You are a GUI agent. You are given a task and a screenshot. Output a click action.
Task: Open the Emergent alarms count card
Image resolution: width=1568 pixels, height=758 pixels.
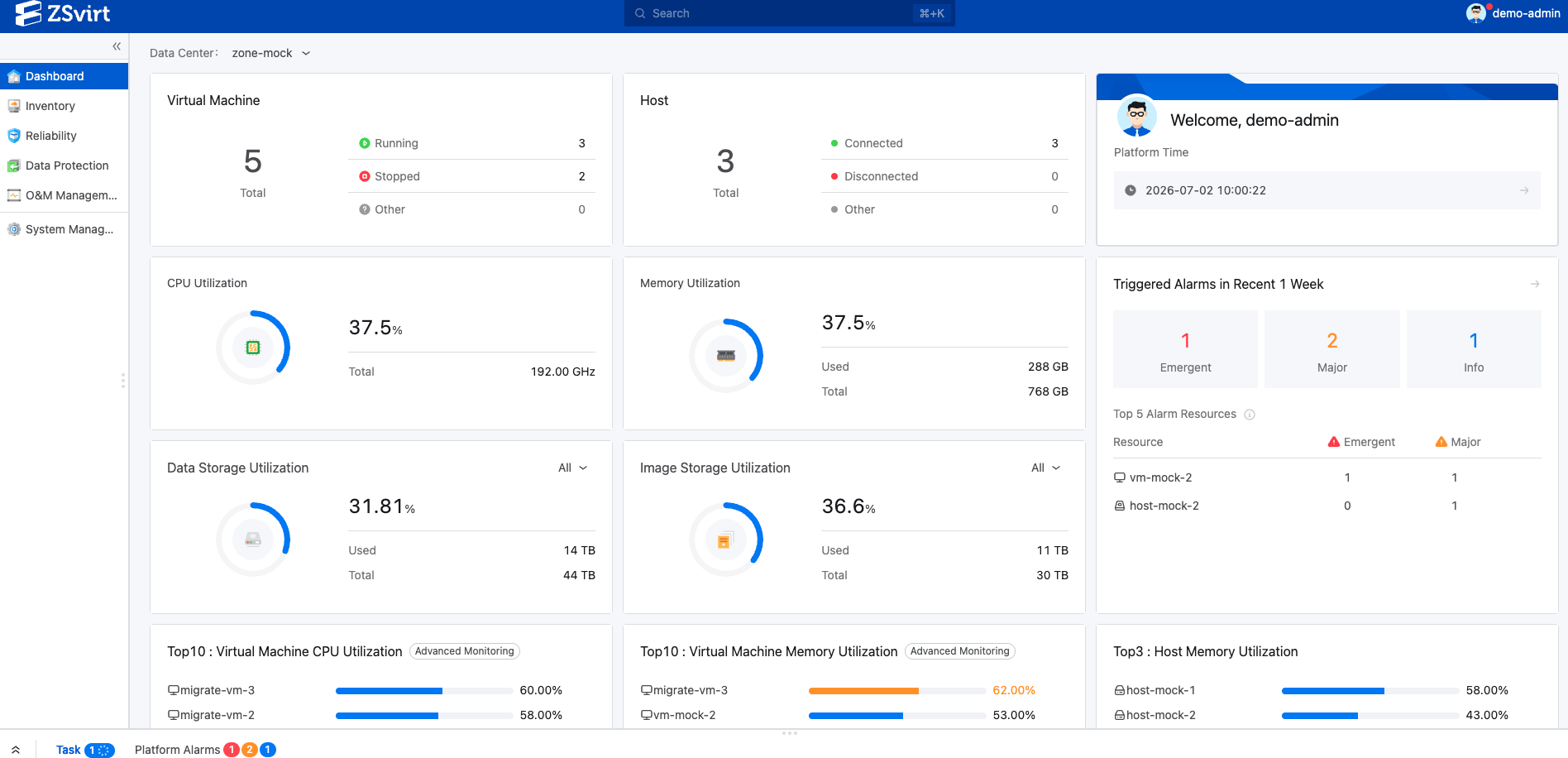tap(1185, 349)
